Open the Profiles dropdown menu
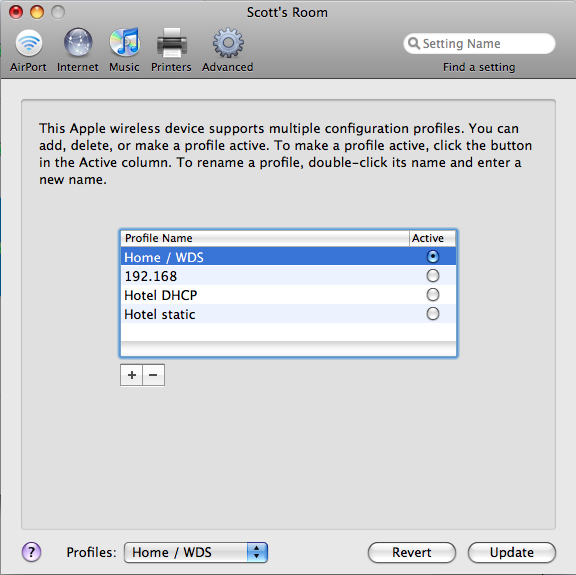The width and height of the screenshot is (576, 575). point(196,552)
